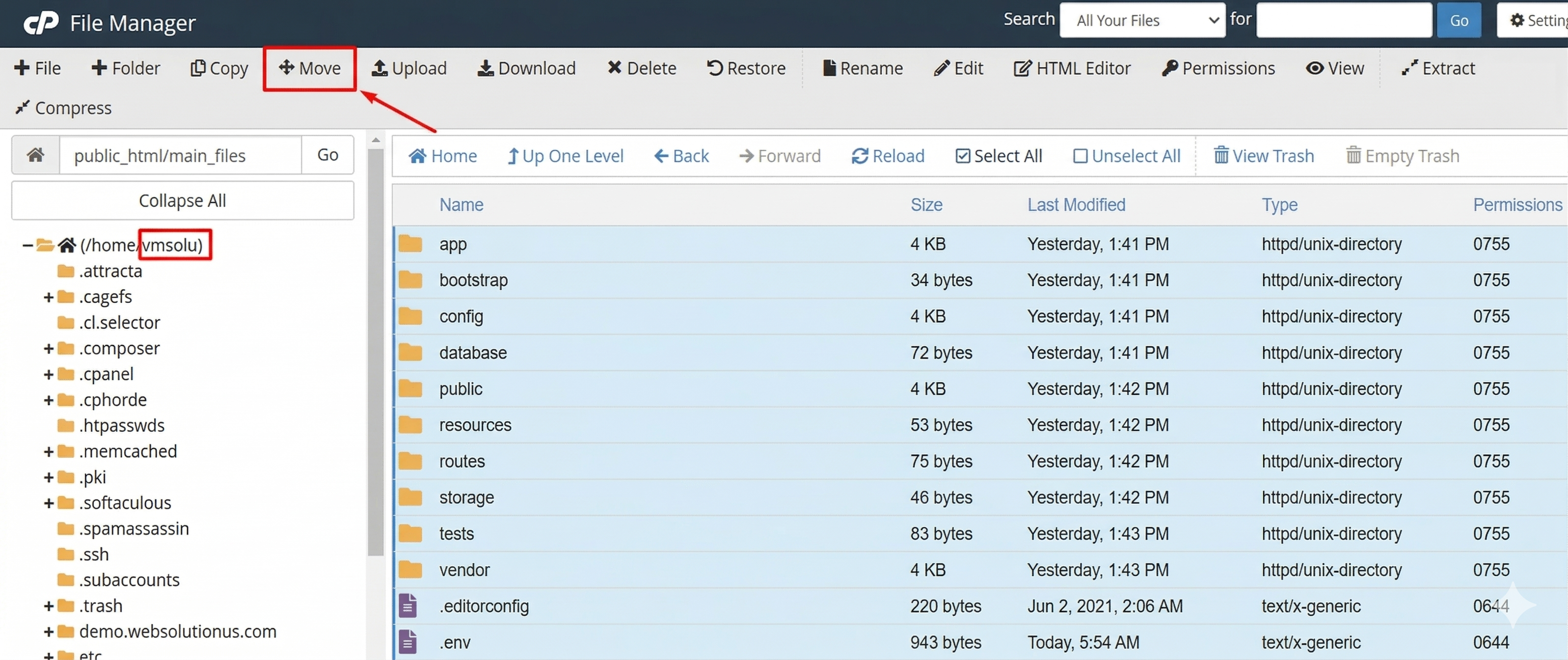
Task: Click Extract in the toolbar
Action: (1438, 68)
